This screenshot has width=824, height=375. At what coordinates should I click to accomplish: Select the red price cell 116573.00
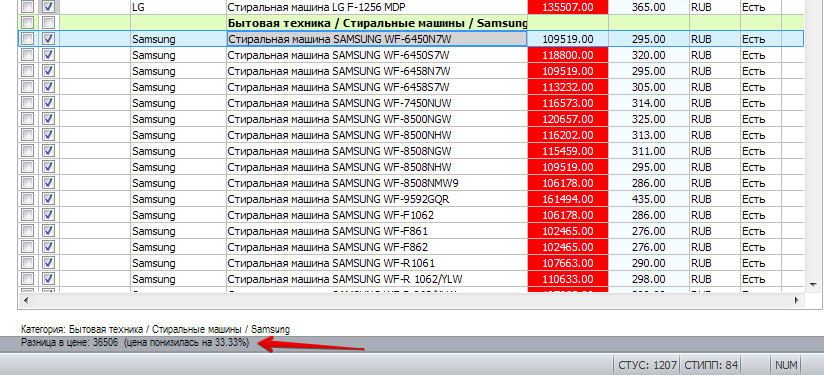568,103
